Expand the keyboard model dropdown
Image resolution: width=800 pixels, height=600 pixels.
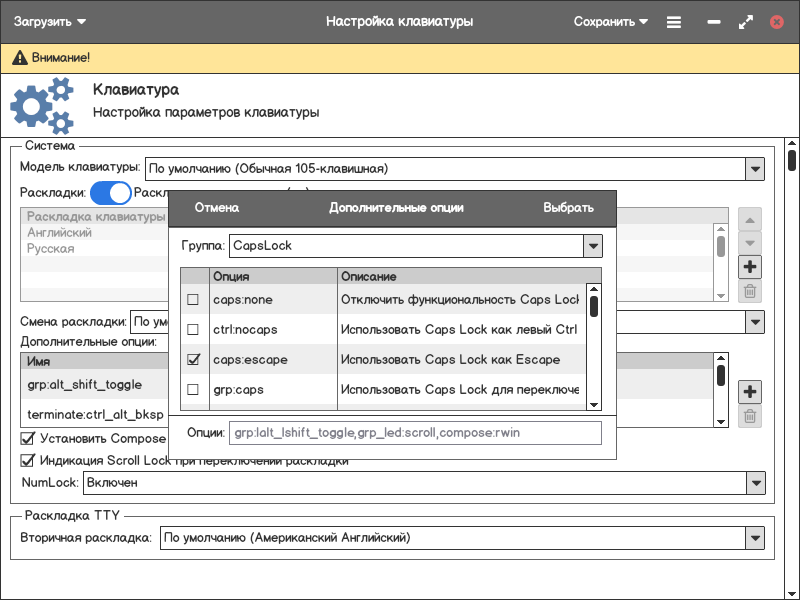tap(755, 169)
